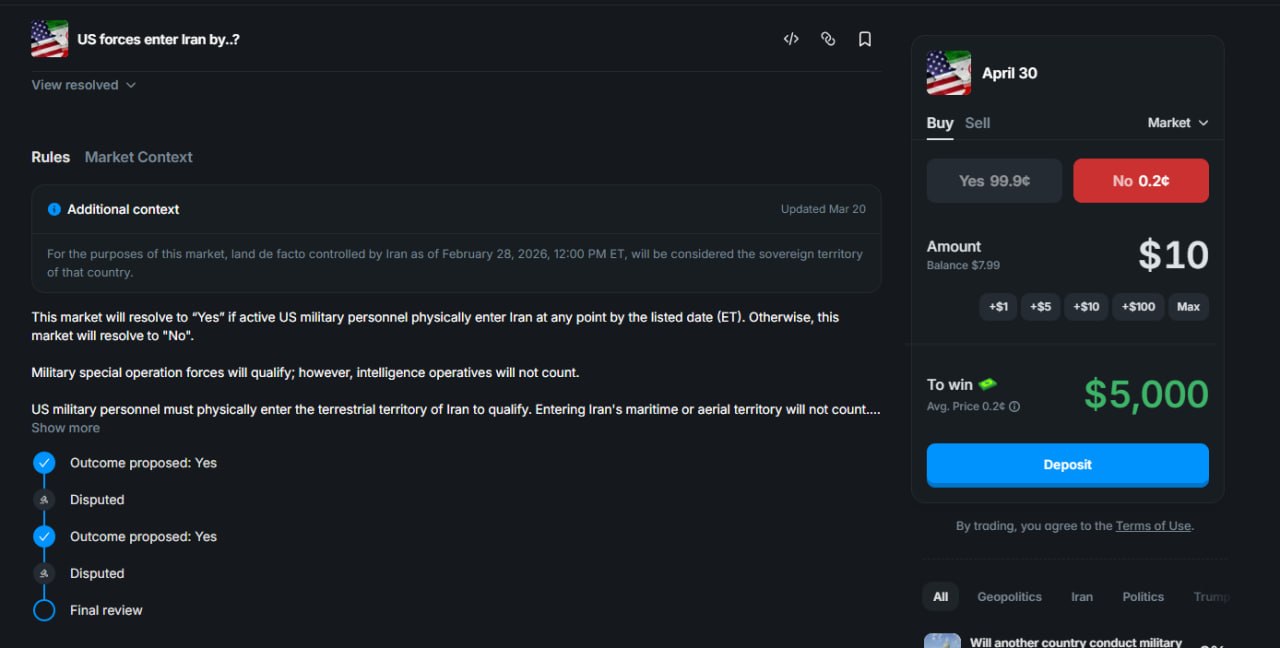Open the Terms of Use link

click(1153, 526)
